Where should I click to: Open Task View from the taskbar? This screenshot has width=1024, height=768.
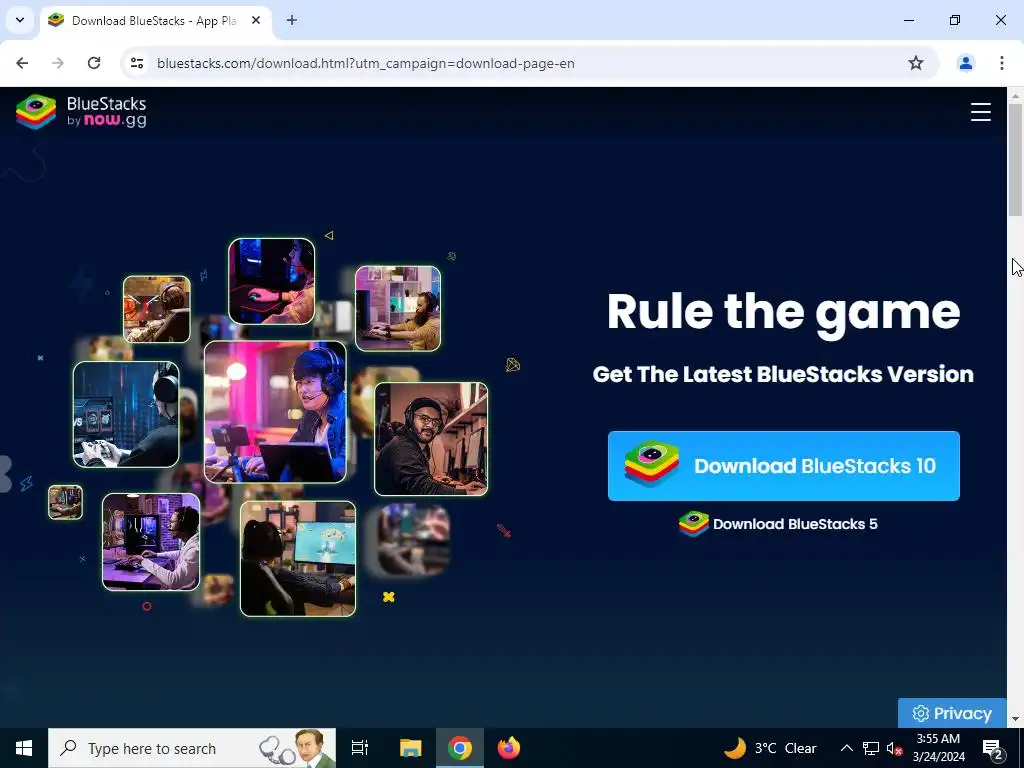(x=360, y=748)
